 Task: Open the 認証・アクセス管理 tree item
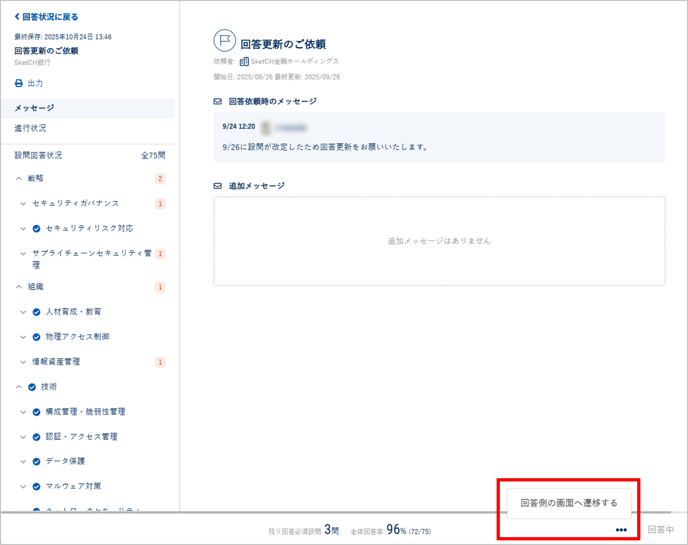click(81, 437)
